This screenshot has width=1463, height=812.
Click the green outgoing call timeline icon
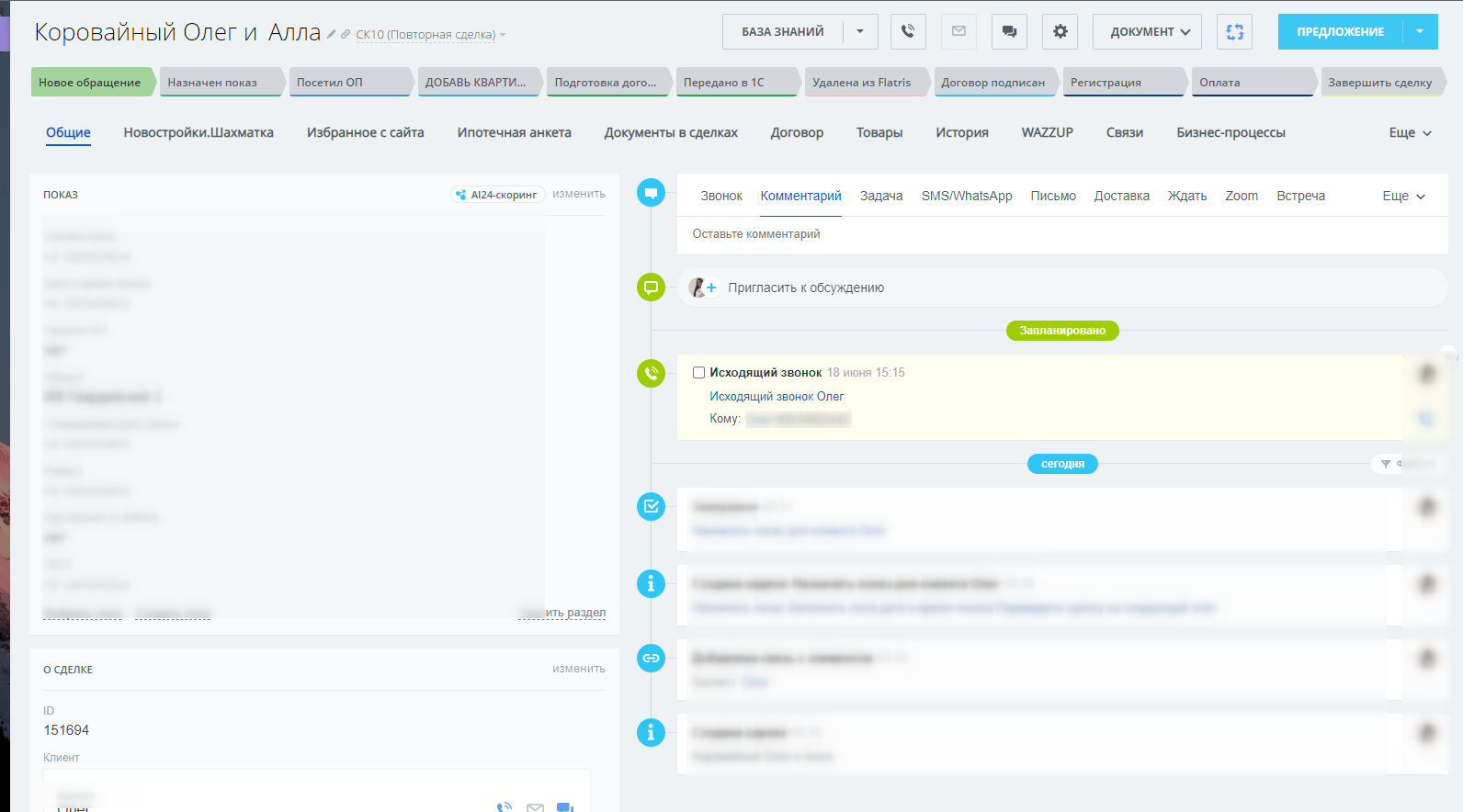pyautogui.click(x=651, y=373)
